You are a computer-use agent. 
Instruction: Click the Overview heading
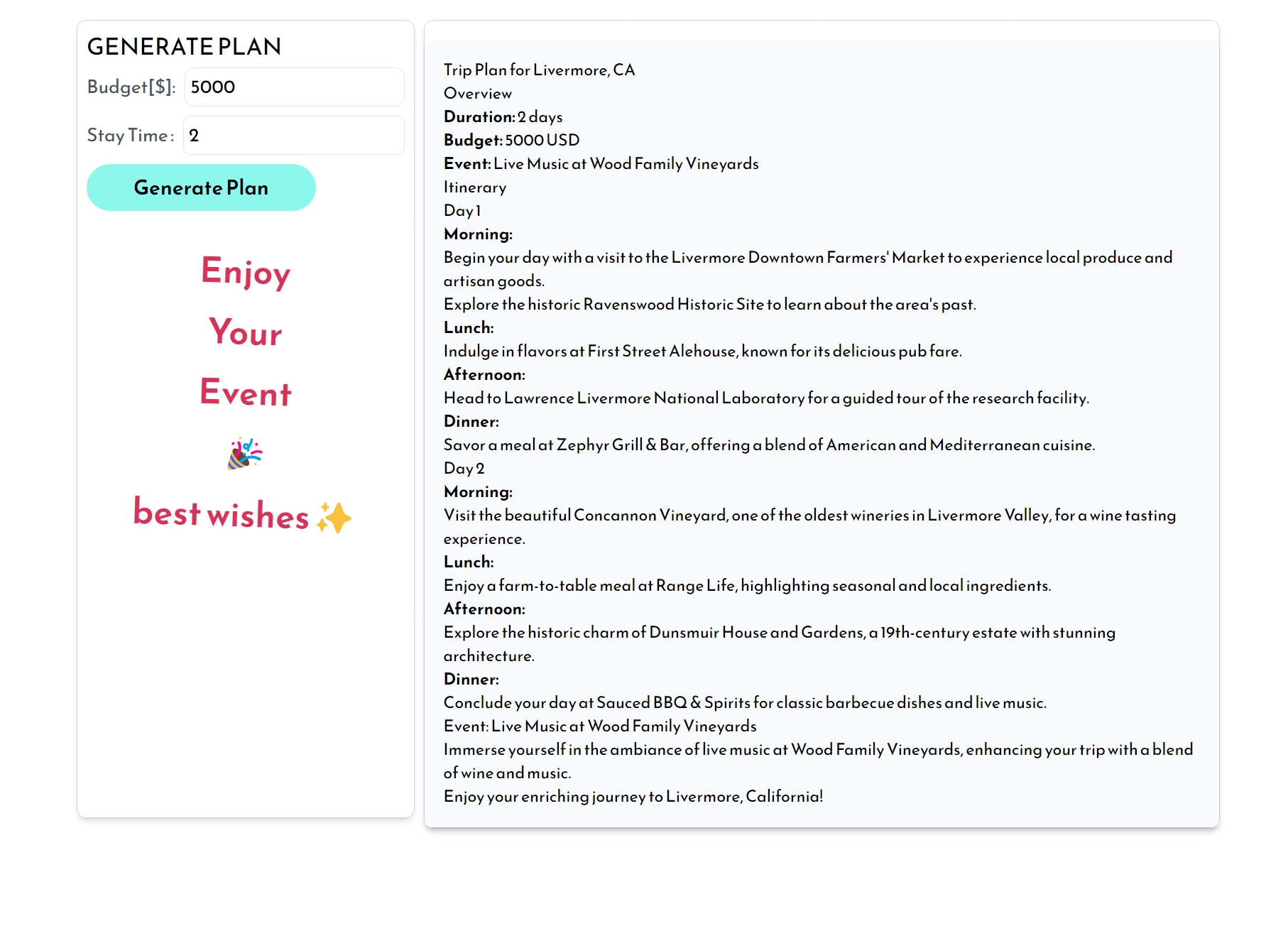(478, 93)
